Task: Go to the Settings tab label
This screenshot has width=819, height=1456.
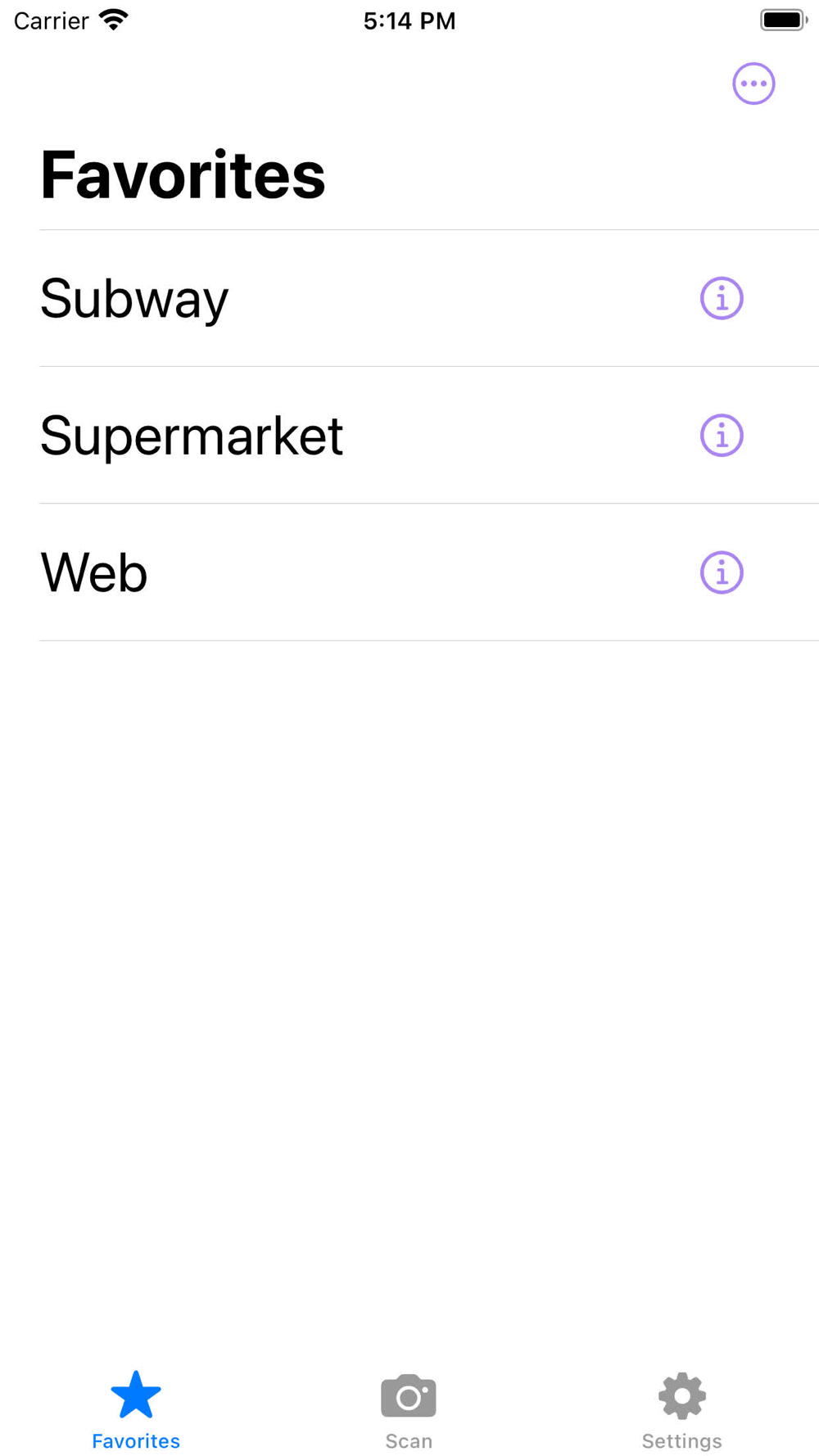Action: point(682,1441)
